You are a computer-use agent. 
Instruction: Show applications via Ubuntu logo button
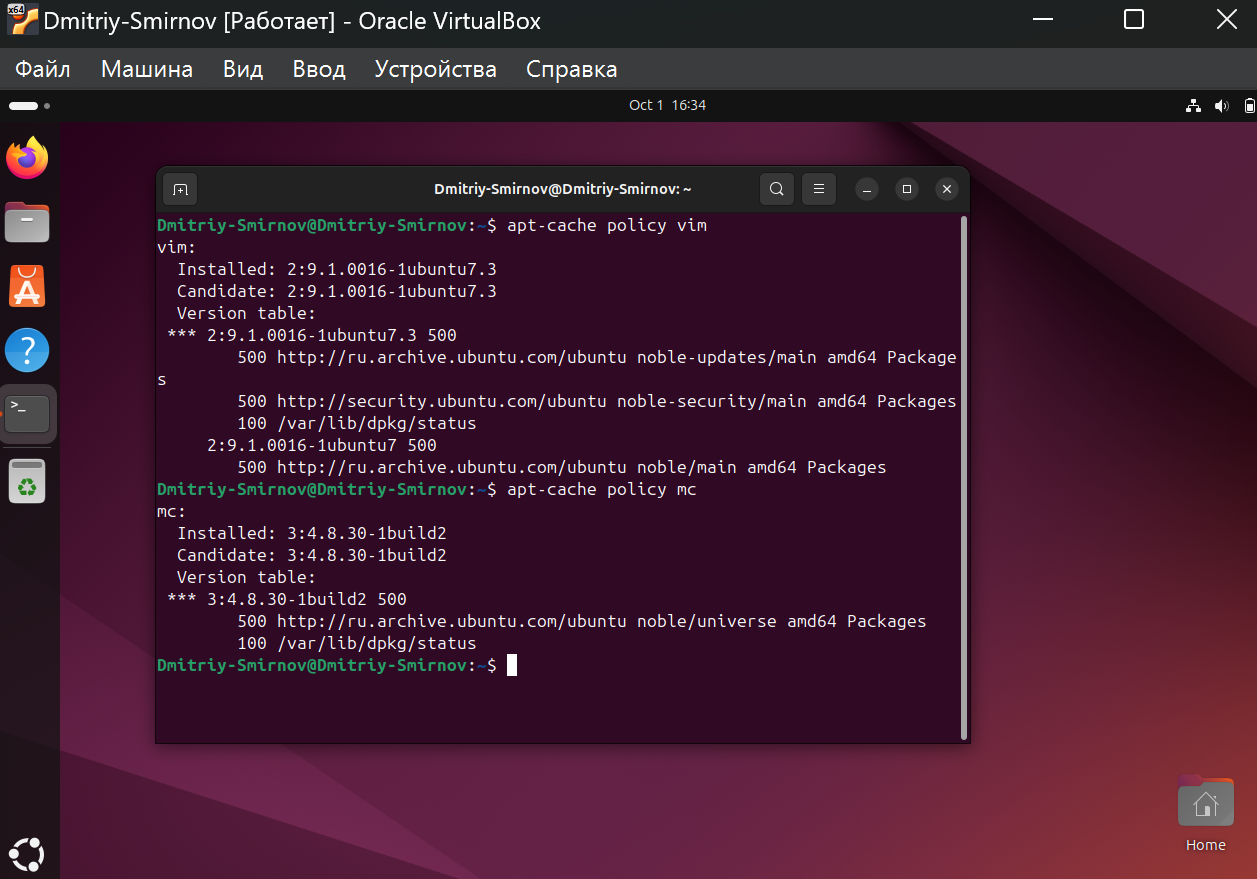pyautogui.click(x=25, y=854)
